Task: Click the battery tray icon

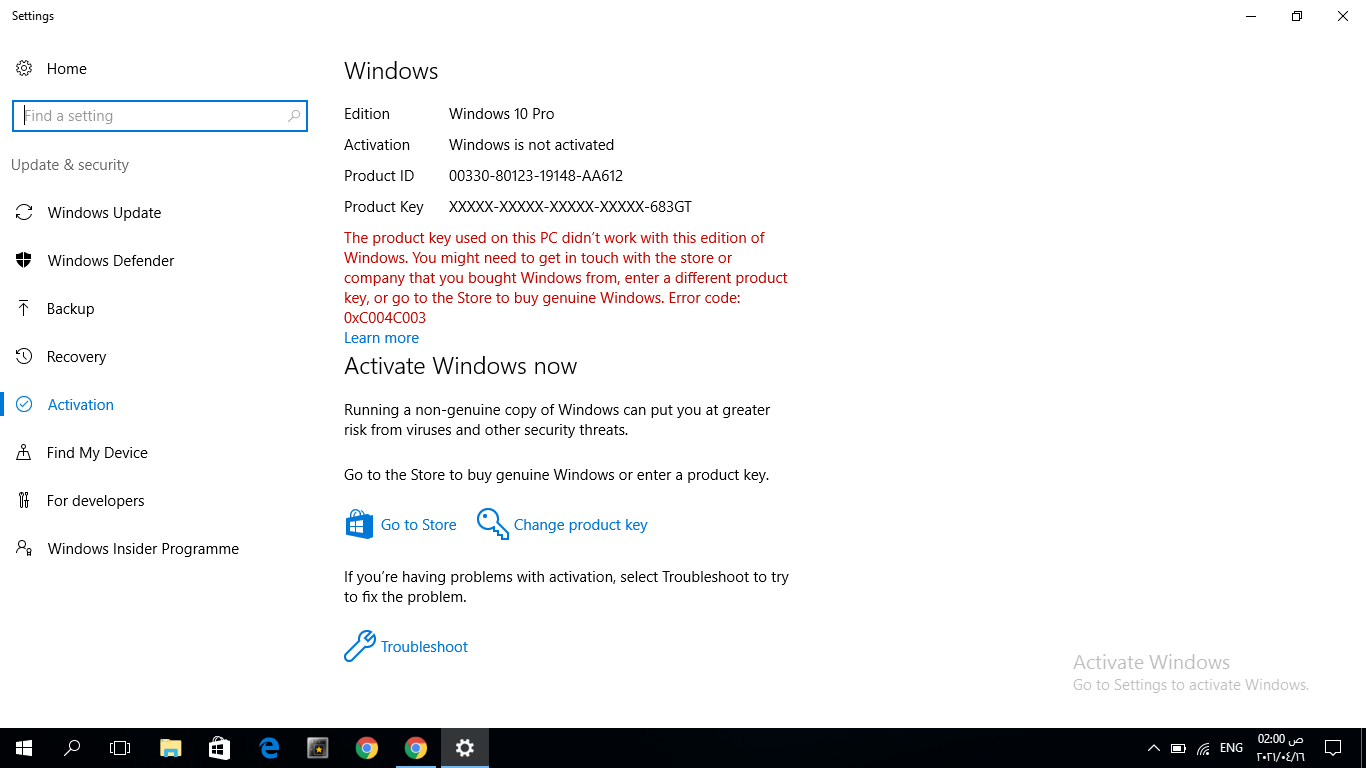Action: 1178,748
